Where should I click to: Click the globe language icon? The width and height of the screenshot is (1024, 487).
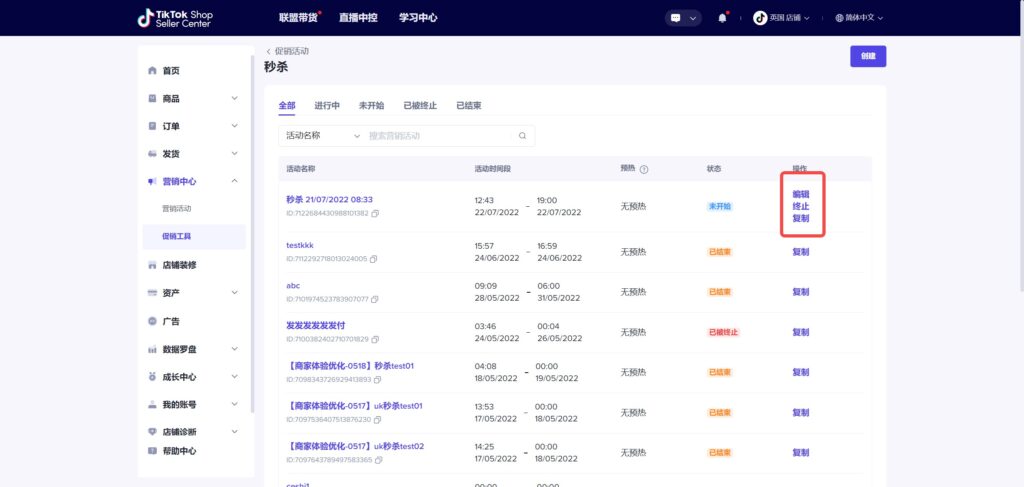[x=839, y=18]
